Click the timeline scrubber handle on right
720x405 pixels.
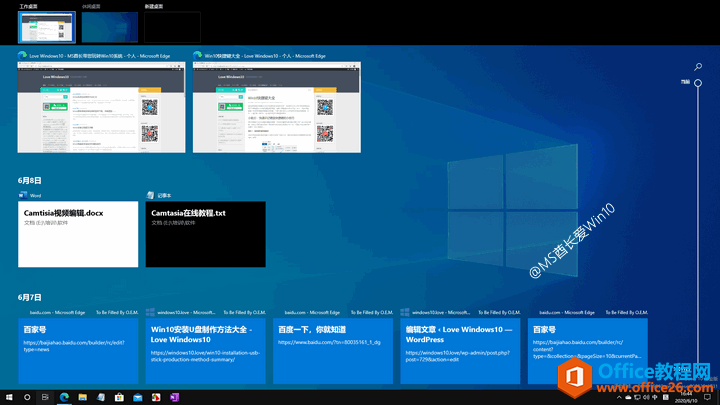click(699, 83)
